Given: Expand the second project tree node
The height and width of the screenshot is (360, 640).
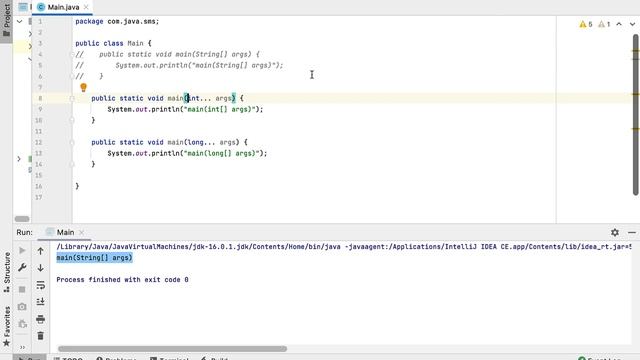Looking at the screenshot, I should [x=30, y=34].
